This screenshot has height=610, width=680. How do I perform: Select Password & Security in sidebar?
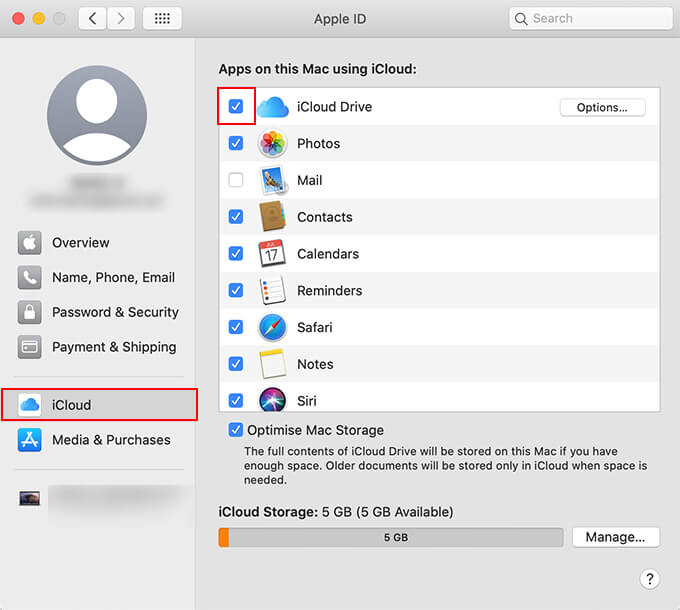(x=114, y=312)
